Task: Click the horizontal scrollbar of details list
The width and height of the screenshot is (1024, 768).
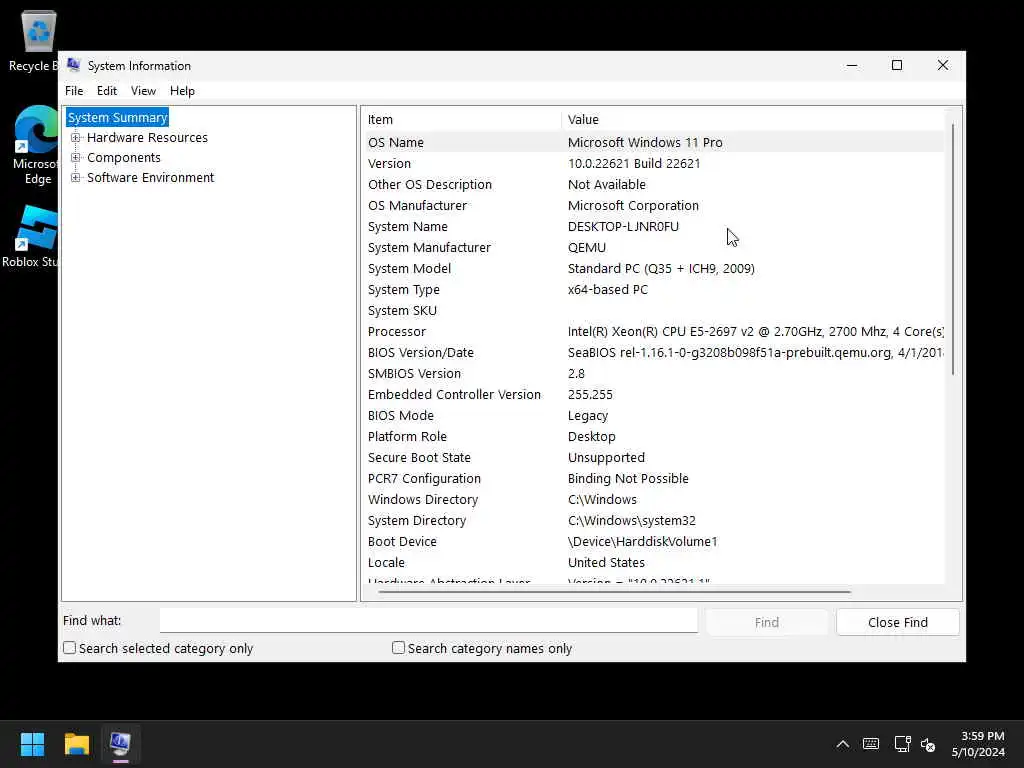Action: (614, 592)
